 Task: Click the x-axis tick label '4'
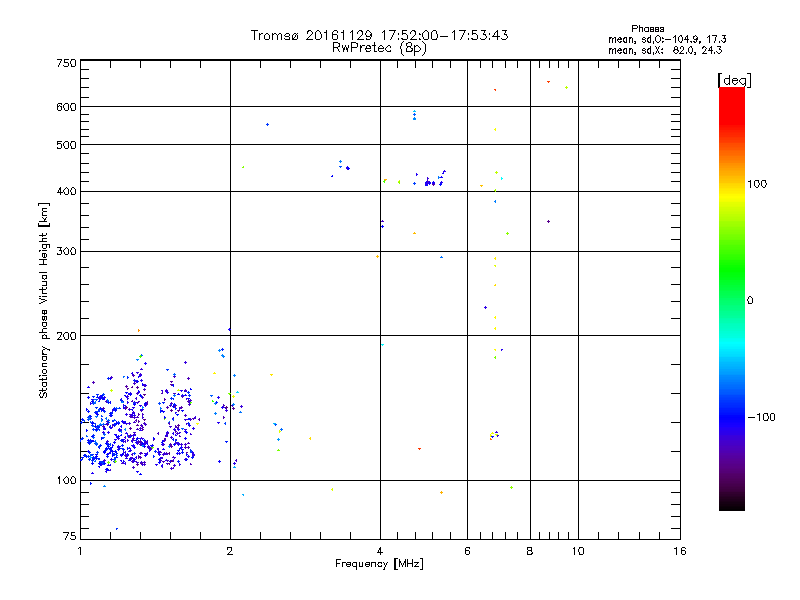[x=380, y=551]
